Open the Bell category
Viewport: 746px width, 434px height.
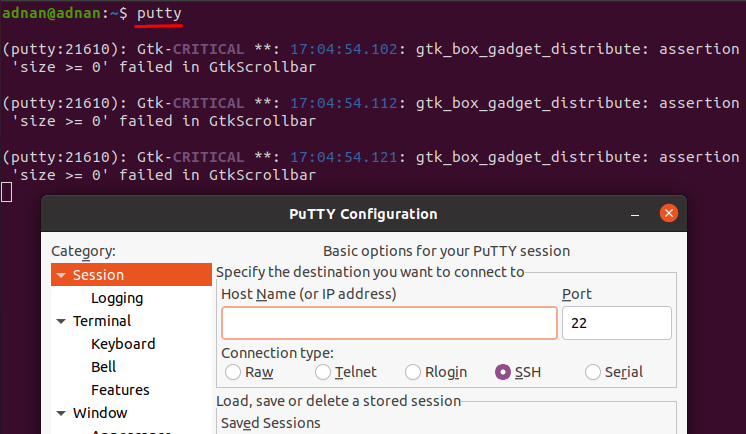point(103,367)
